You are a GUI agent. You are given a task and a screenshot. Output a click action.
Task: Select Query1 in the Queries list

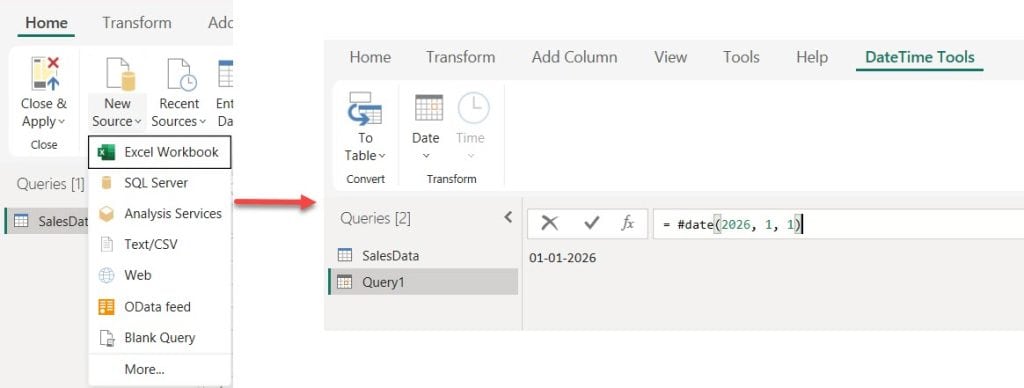(x=423, y=282)
